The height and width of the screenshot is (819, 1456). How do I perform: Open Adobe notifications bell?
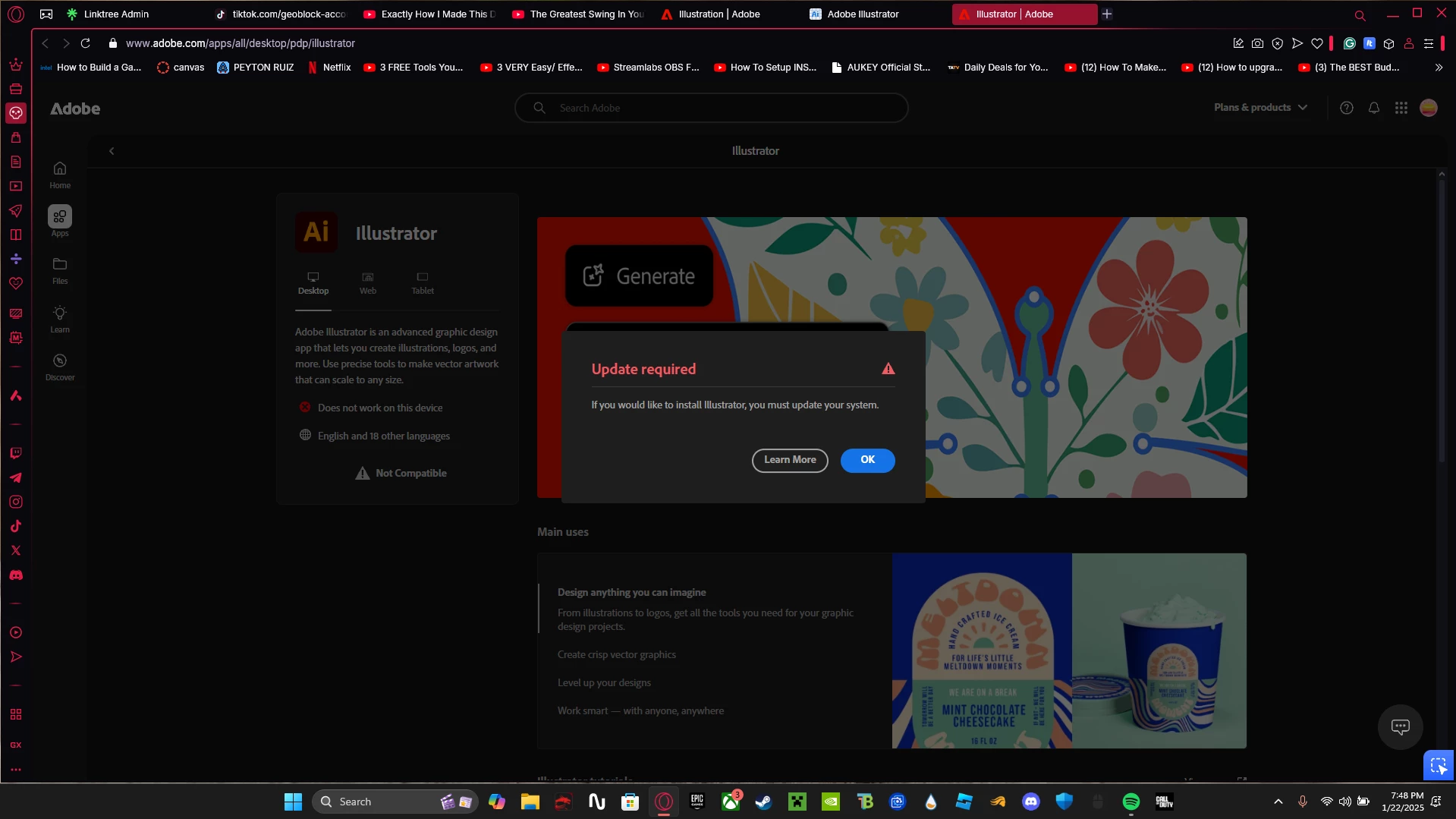[x=1374, y=108]
